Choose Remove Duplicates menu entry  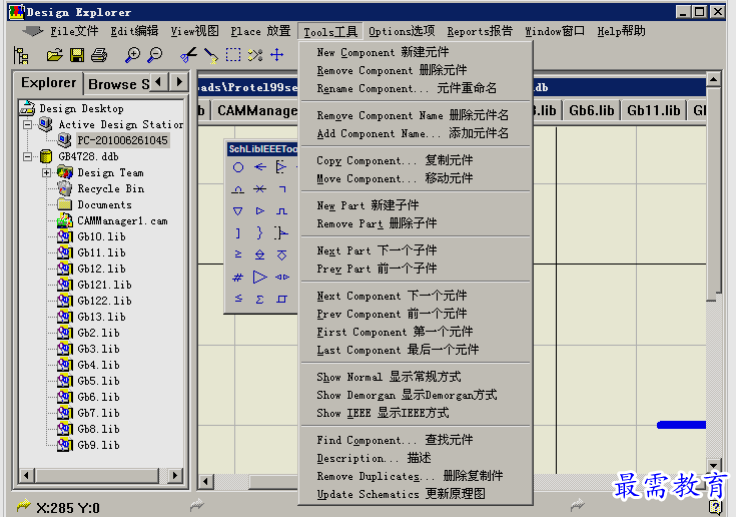[415, 476]
